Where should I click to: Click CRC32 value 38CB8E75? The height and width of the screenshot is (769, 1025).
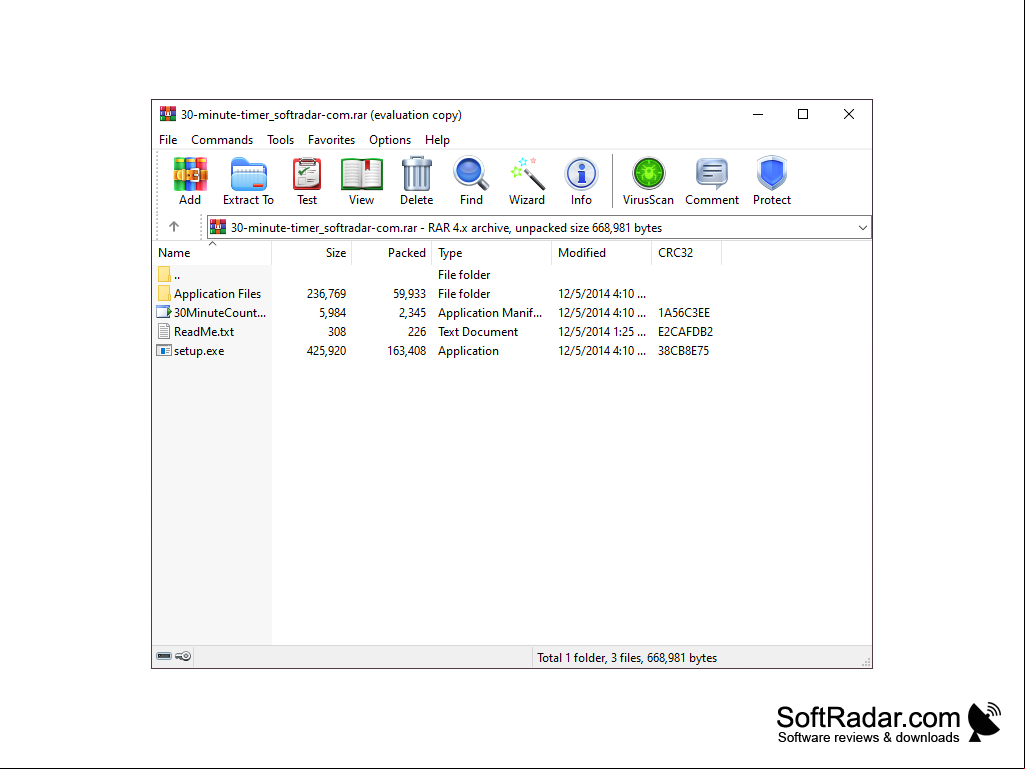(x=683, y=350)
